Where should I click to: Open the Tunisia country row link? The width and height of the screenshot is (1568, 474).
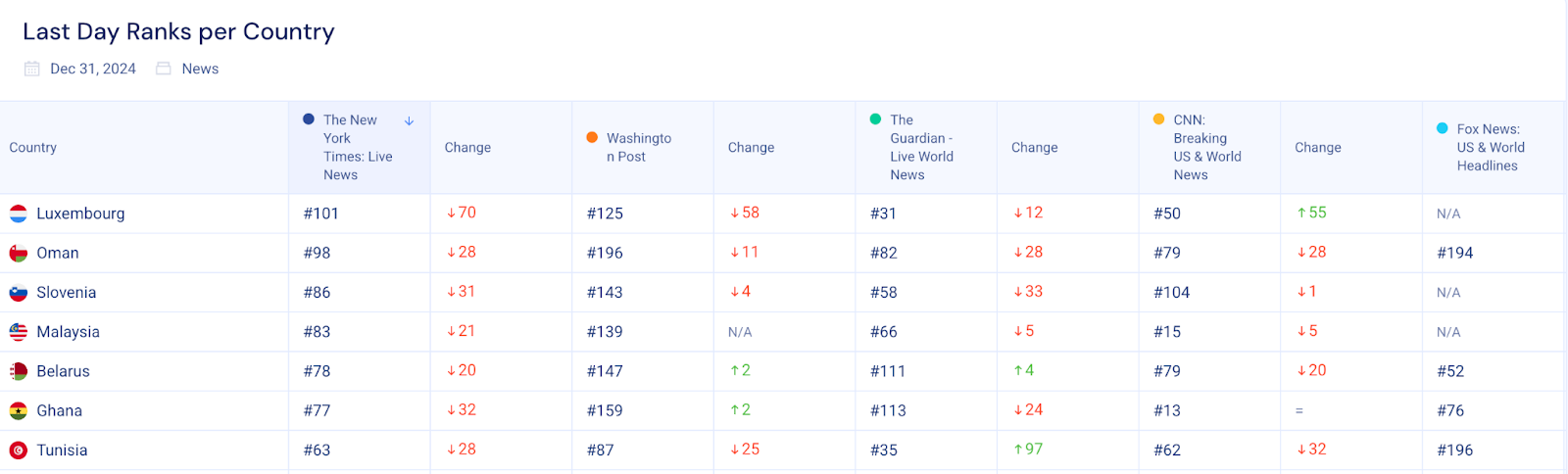point(62,450)
